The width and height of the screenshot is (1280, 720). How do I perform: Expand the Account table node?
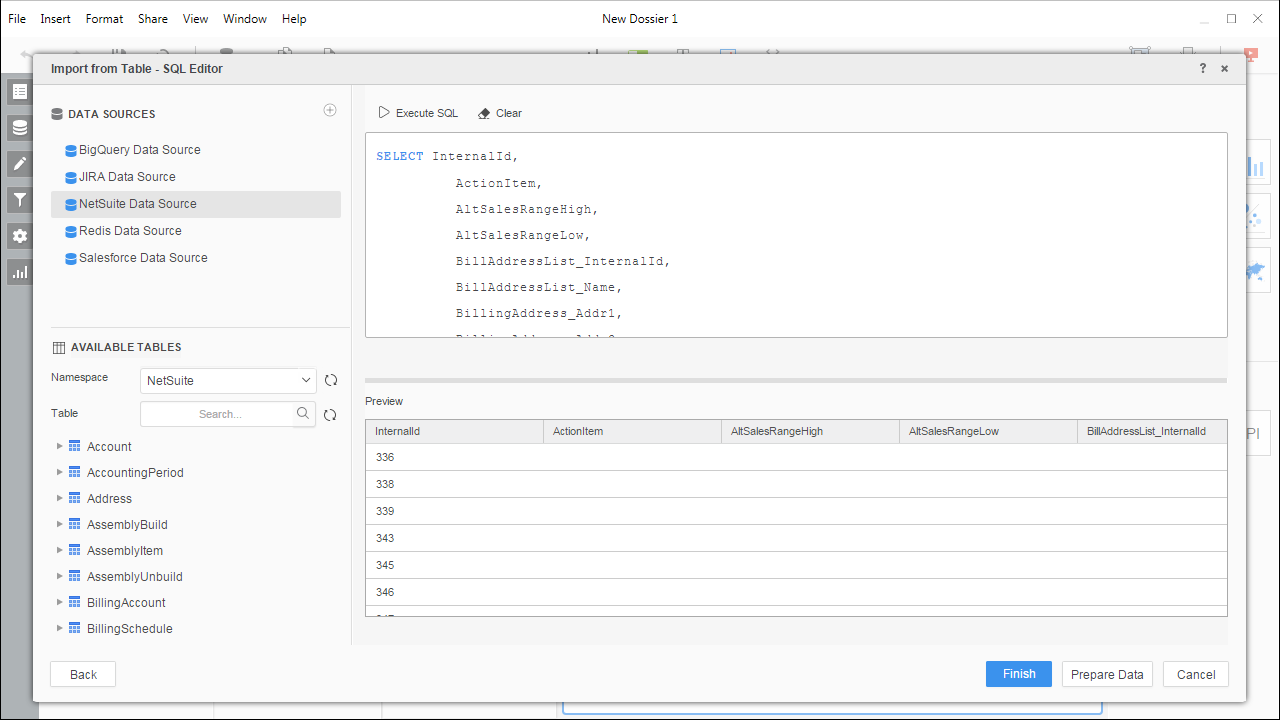pos(60,447)
